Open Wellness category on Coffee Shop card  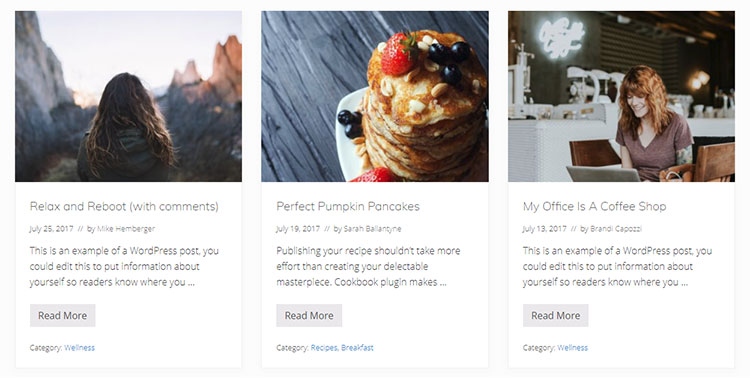coord(573,348)
